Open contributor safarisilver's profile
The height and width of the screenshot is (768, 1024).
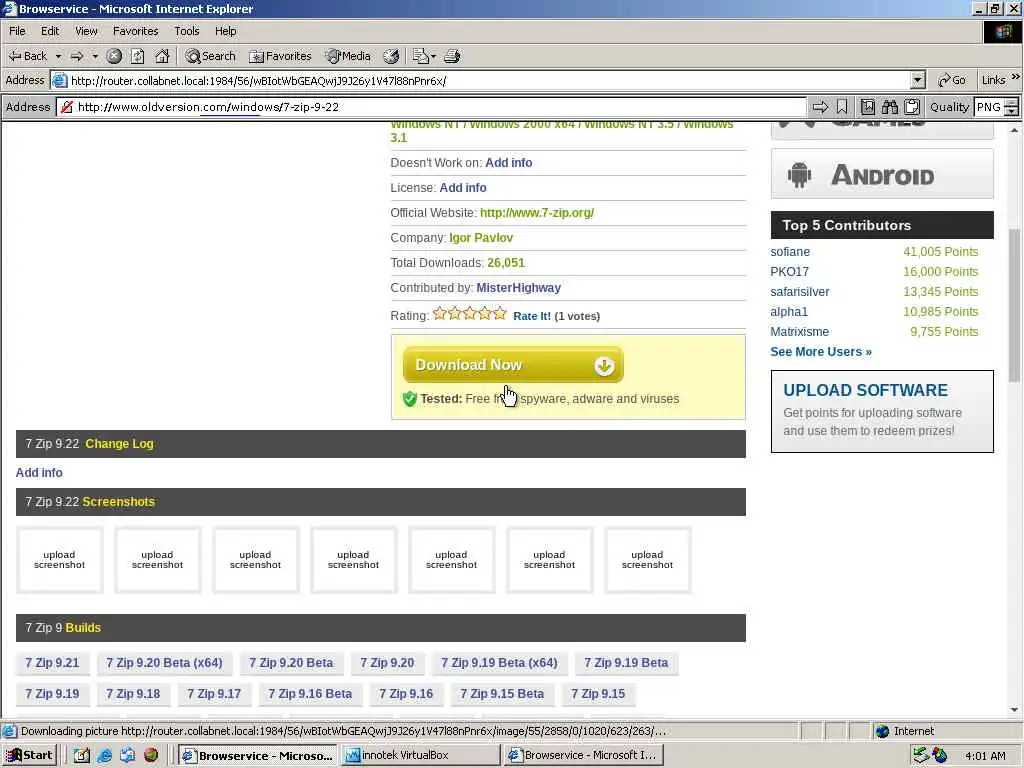[x=799, y=291]
